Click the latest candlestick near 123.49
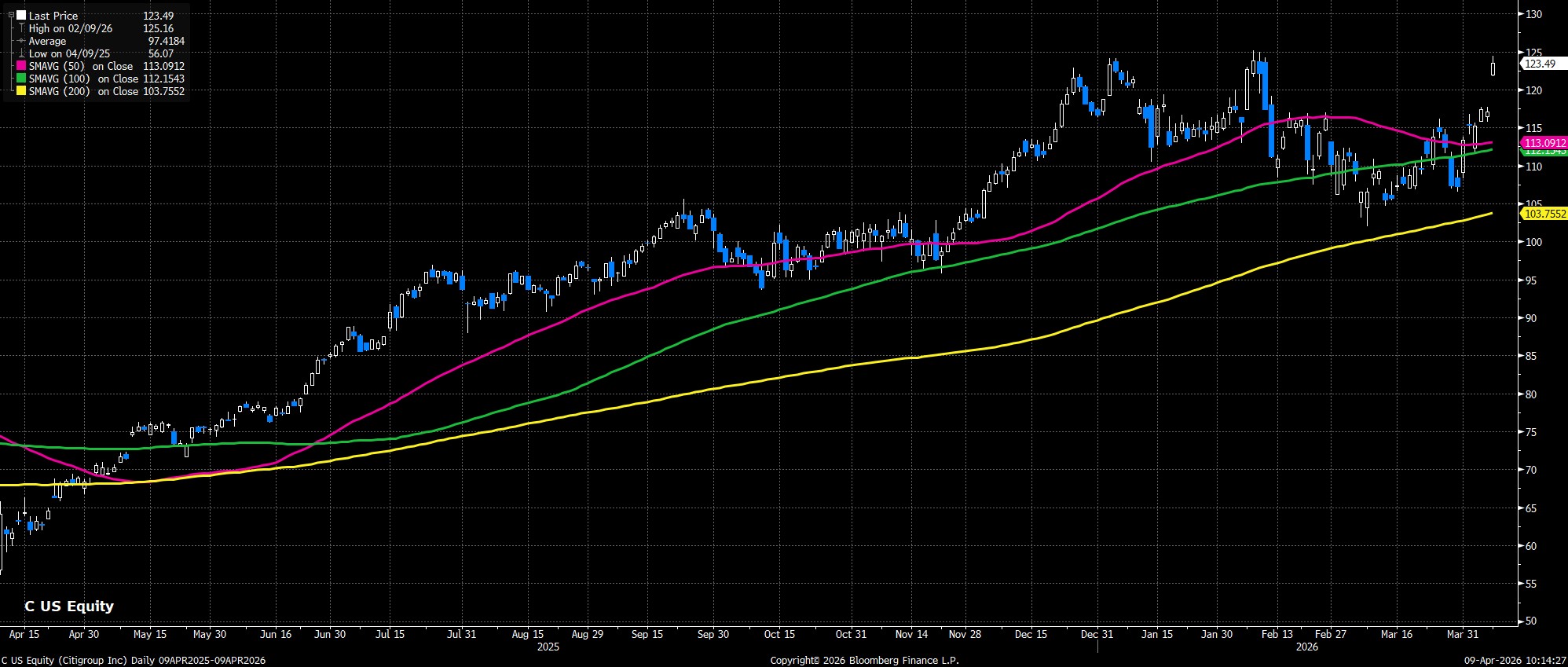1568x667 pixels. 1493,68
